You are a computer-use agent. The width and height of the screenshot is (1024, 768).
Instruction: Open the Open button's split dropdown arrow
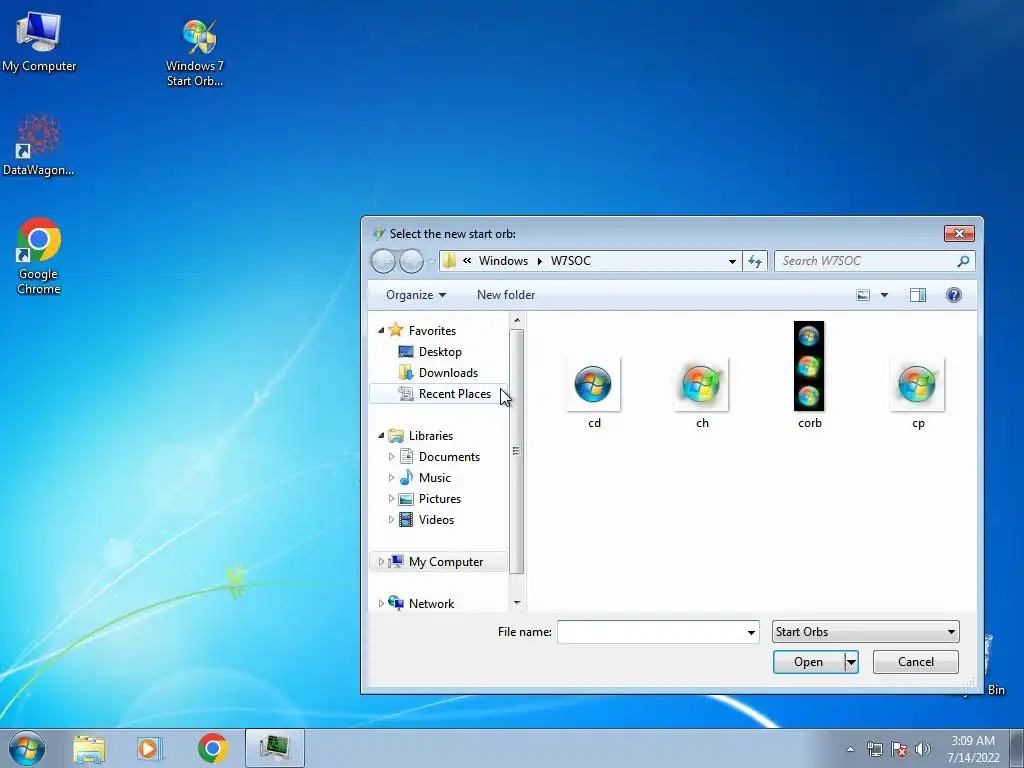pos(851,662)
